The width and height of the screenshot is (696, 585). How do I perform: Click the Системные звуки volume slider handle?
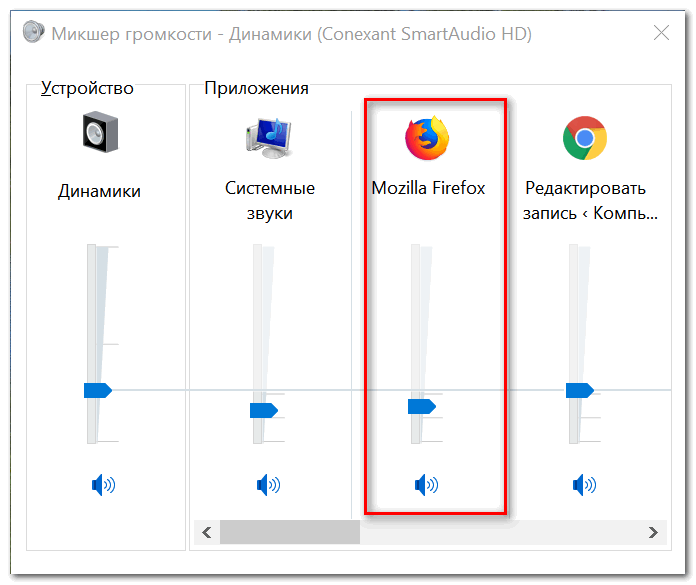point(264,411)
